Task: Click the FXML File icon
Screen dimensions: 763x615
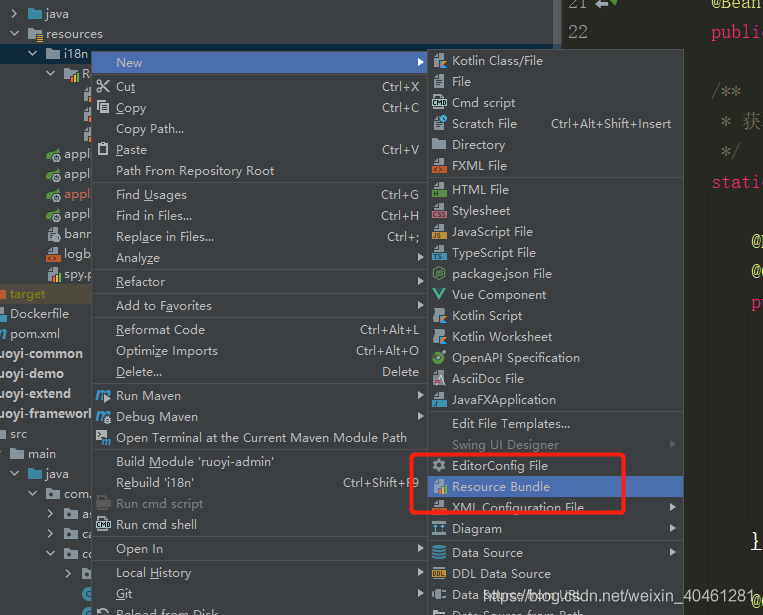Action: click(x=439, y=165)
